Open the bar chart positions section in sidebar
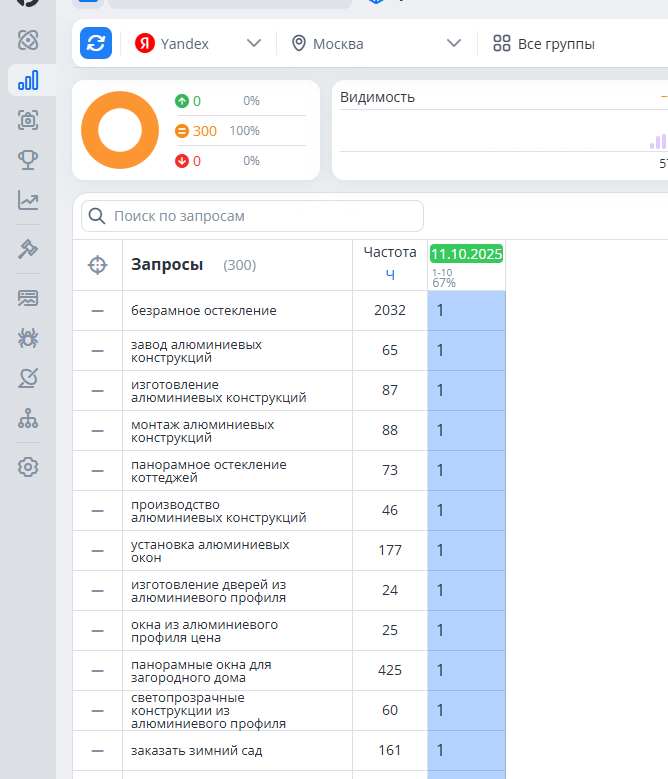The width and height of the screenshot is (668, 779). [x=28, y=80]
